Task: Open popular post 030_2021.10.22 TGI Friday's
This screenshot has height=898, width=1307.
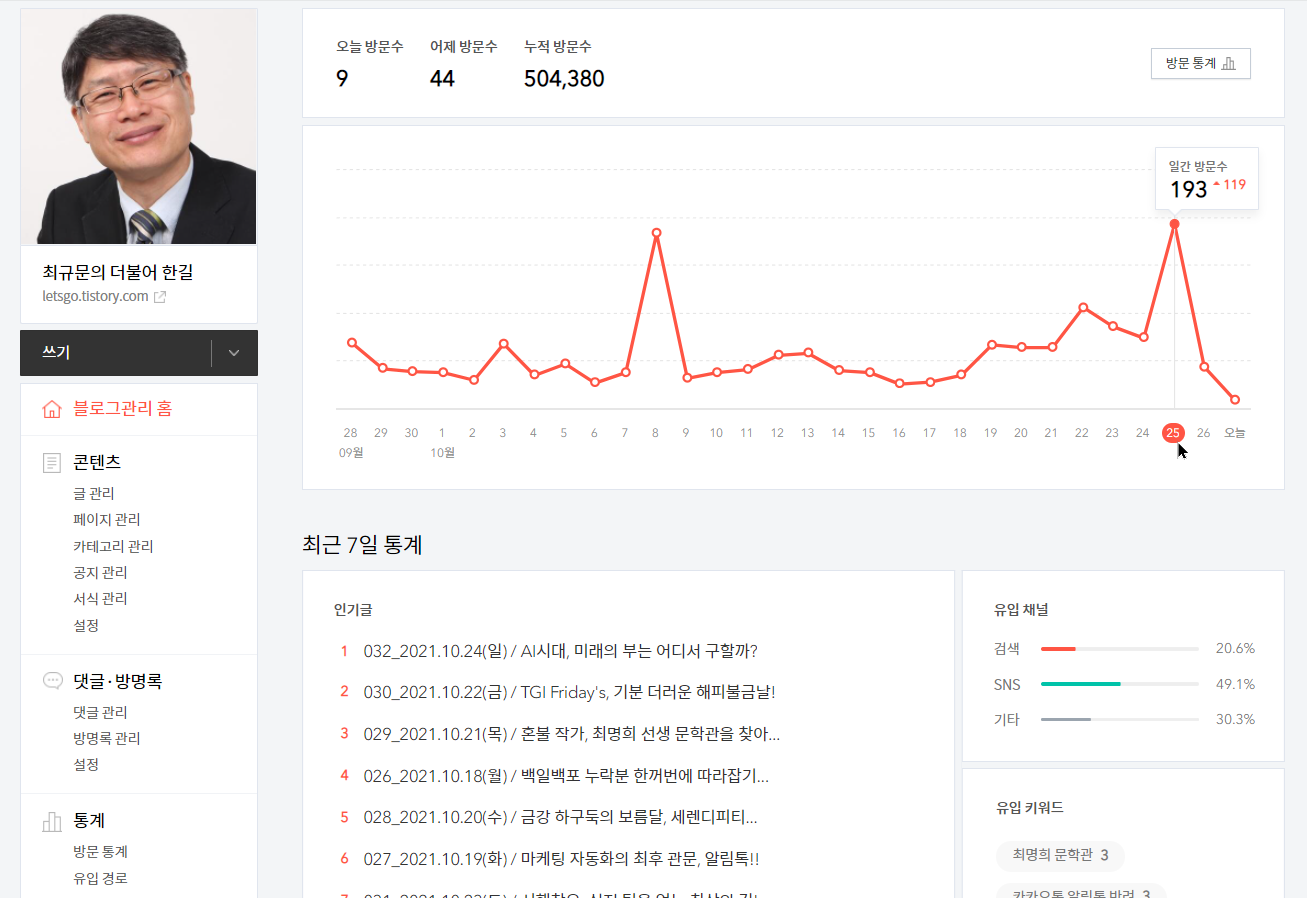Action: (569, 692)
